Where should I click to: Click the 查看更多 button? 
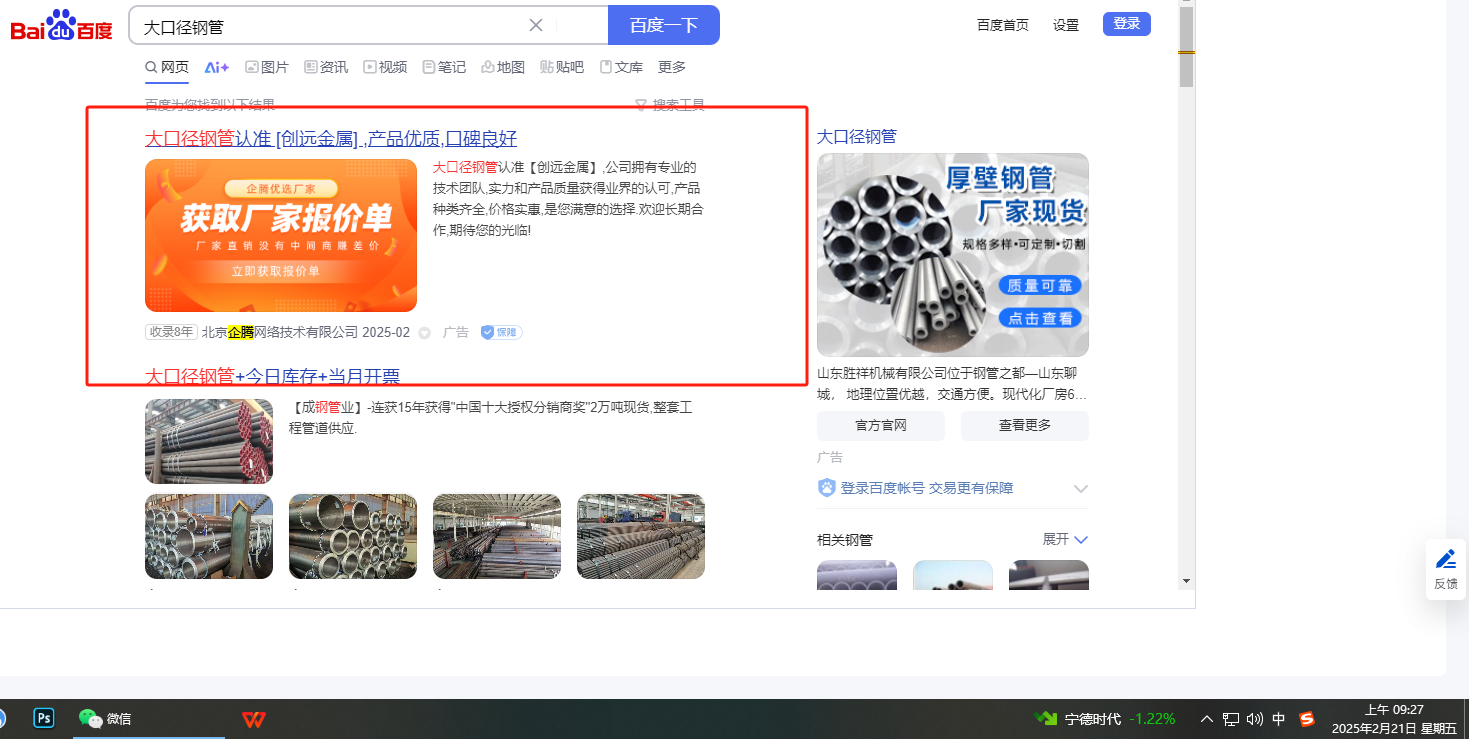(1025, 426)
